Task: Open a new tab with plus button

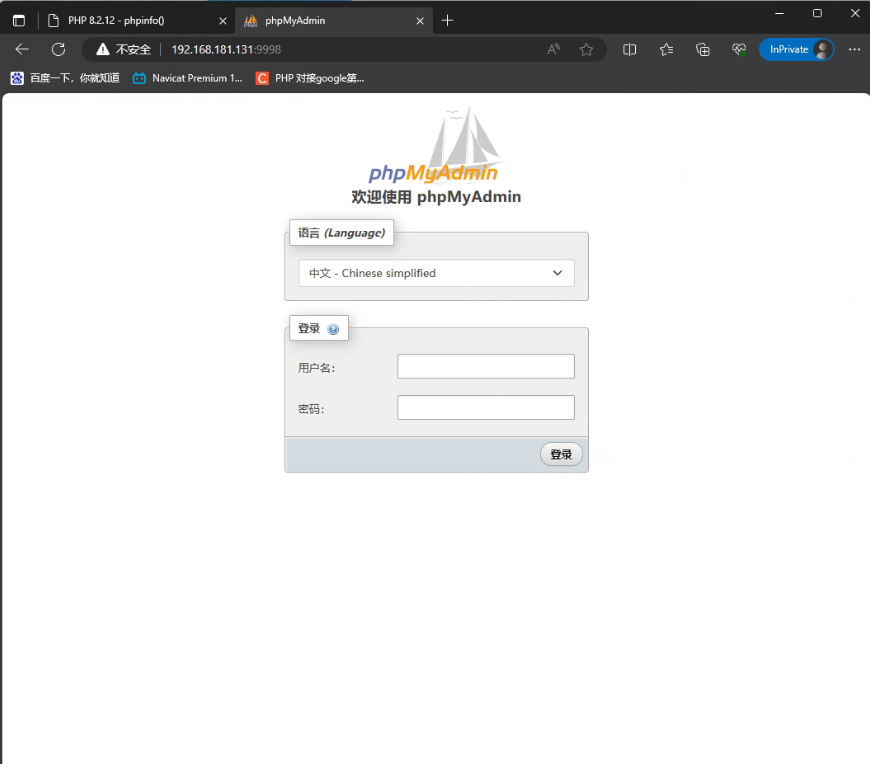Action: pyautogui.click(x=447, y=21)
